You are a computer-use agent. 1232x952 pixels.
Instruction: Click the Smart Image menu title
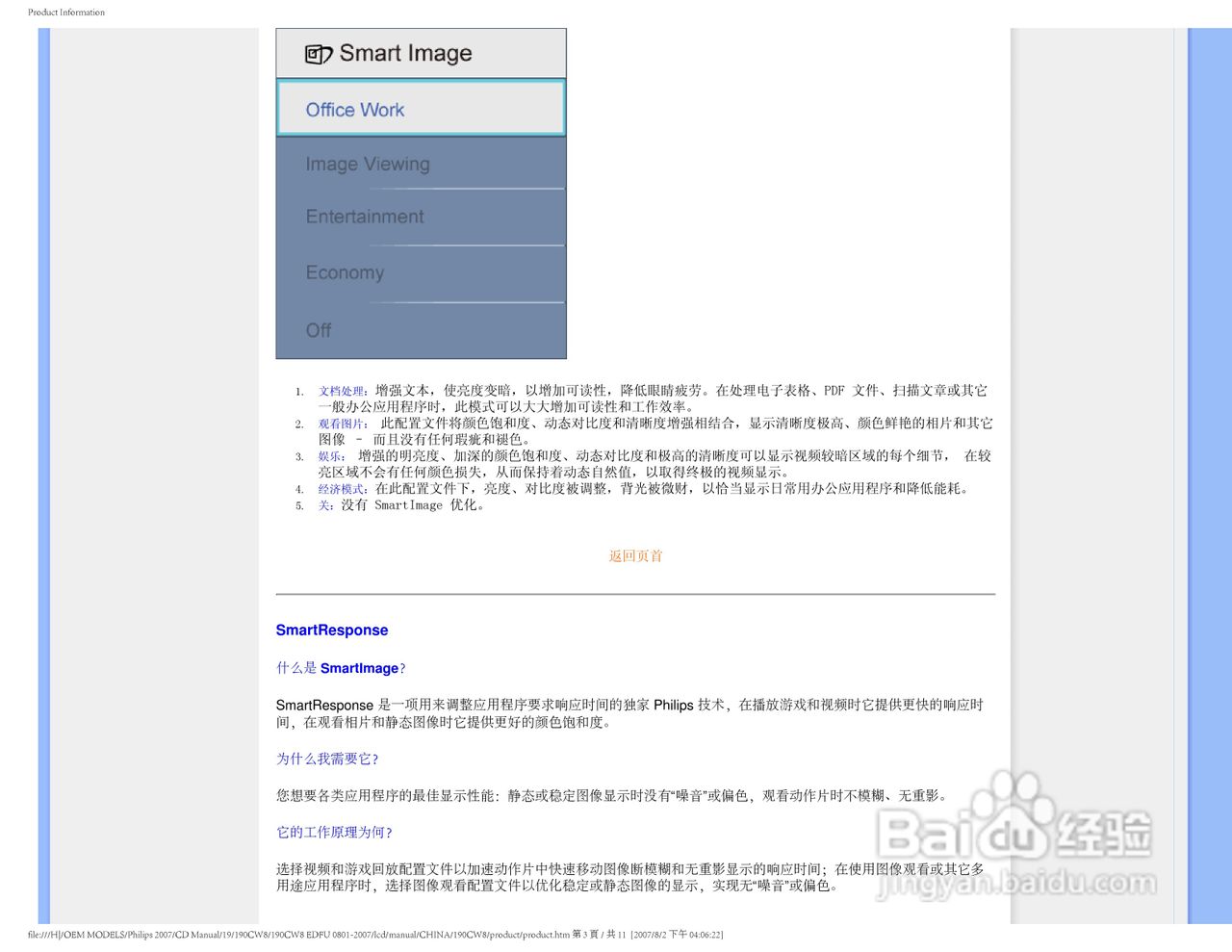pyautogui.click(x=405, y=54)
